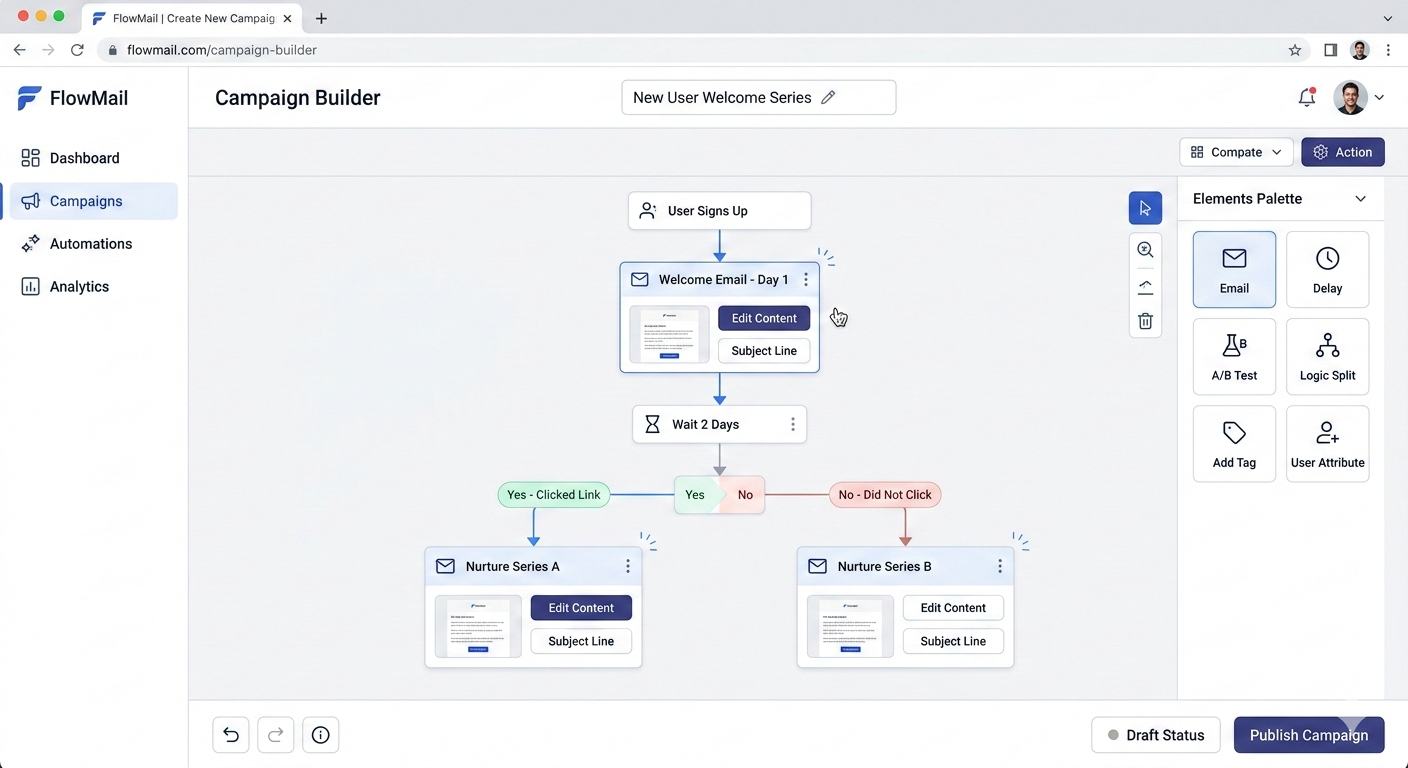This screenshot has height=768, width=1408.
Task: Select the No branch of split
Action: coord(745,495)
